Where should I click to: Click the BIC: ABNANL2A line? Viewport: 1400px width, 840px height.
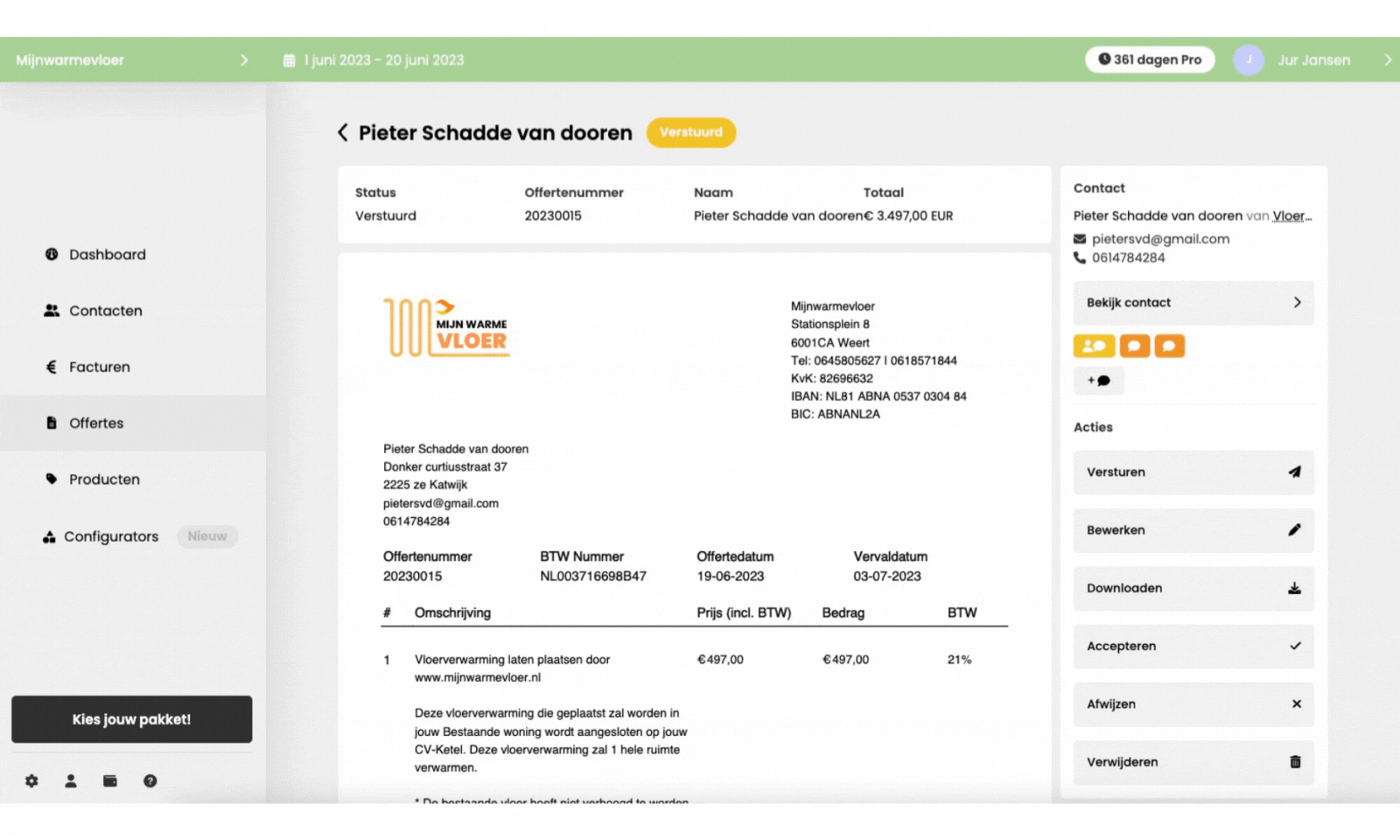(836, 414)
